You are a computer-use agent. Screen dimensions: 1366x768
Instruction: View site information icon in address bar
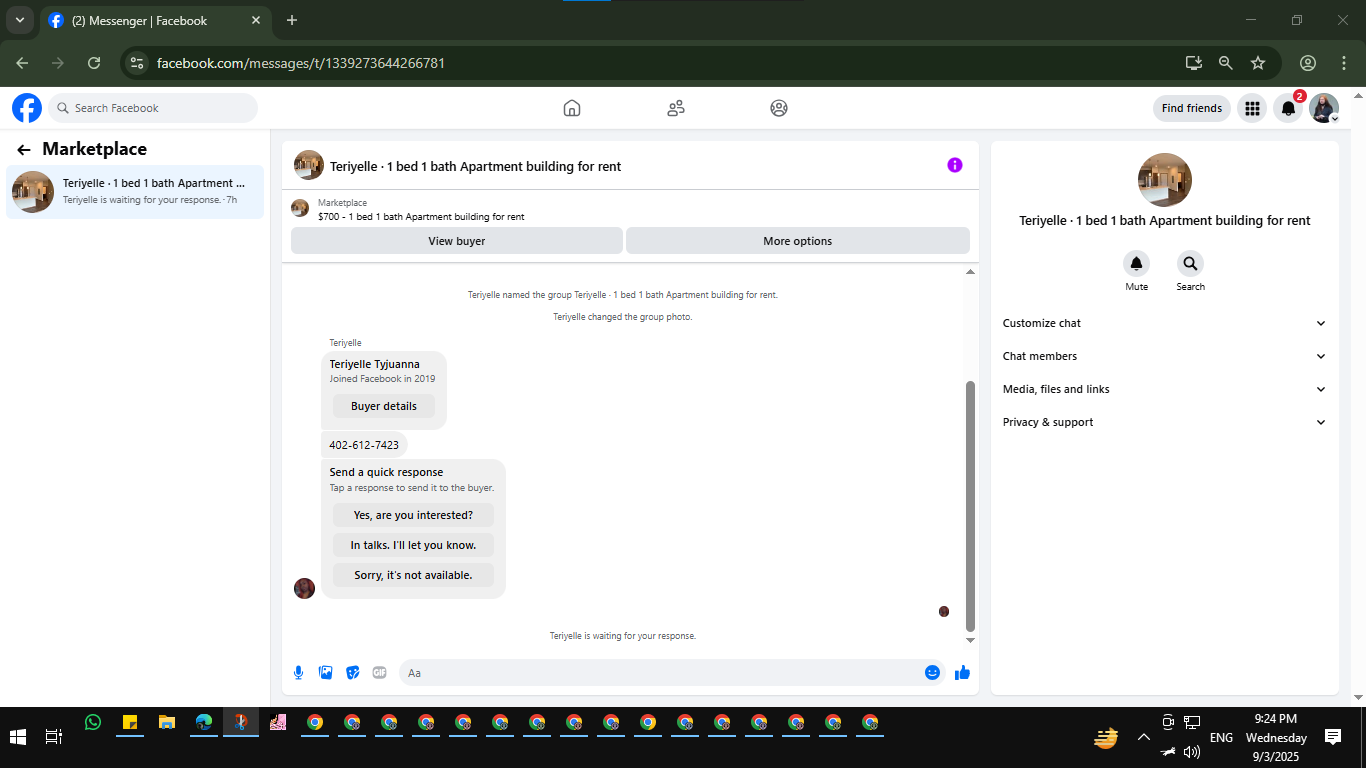[138, 63]
